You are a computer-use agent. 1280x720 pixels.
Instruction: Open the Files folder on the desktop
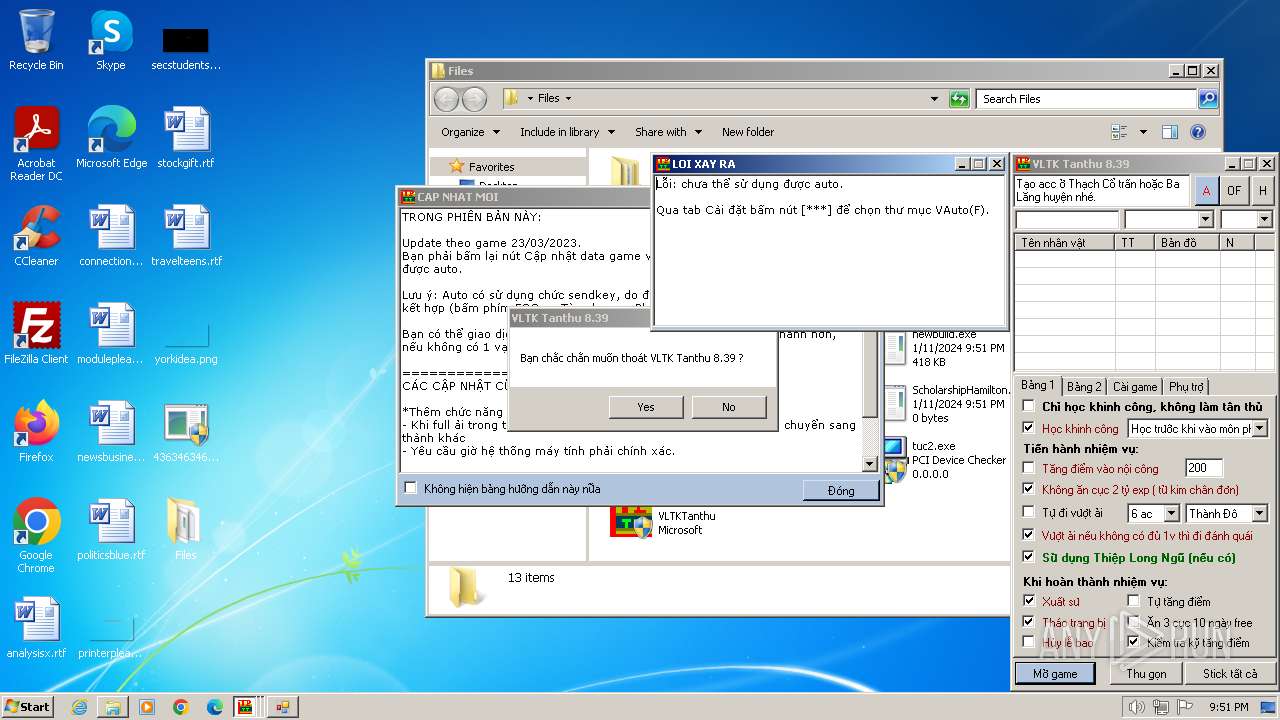[185, 530]
